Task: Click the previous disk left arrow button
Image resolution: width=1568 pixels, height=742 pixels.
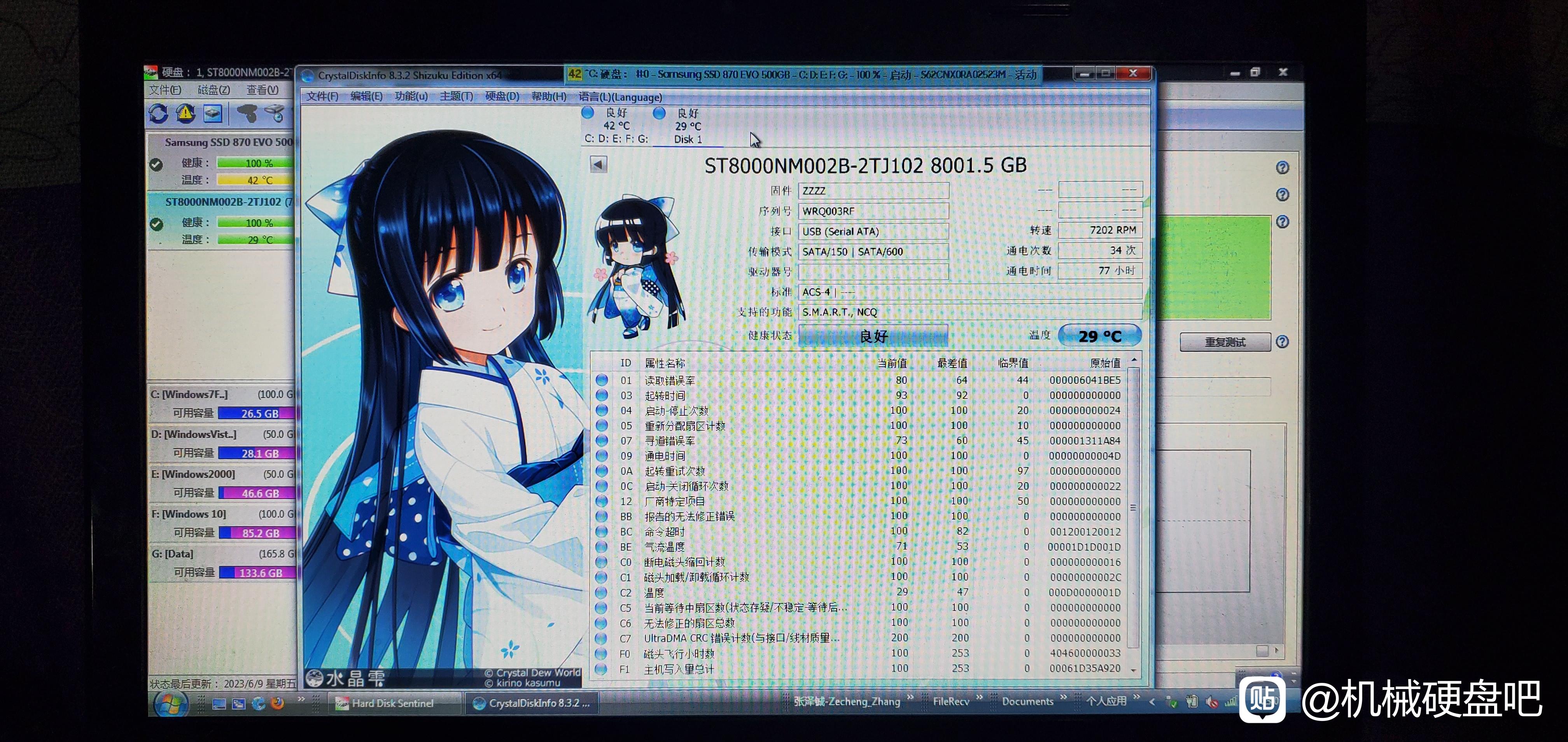Action: [598, 164]
